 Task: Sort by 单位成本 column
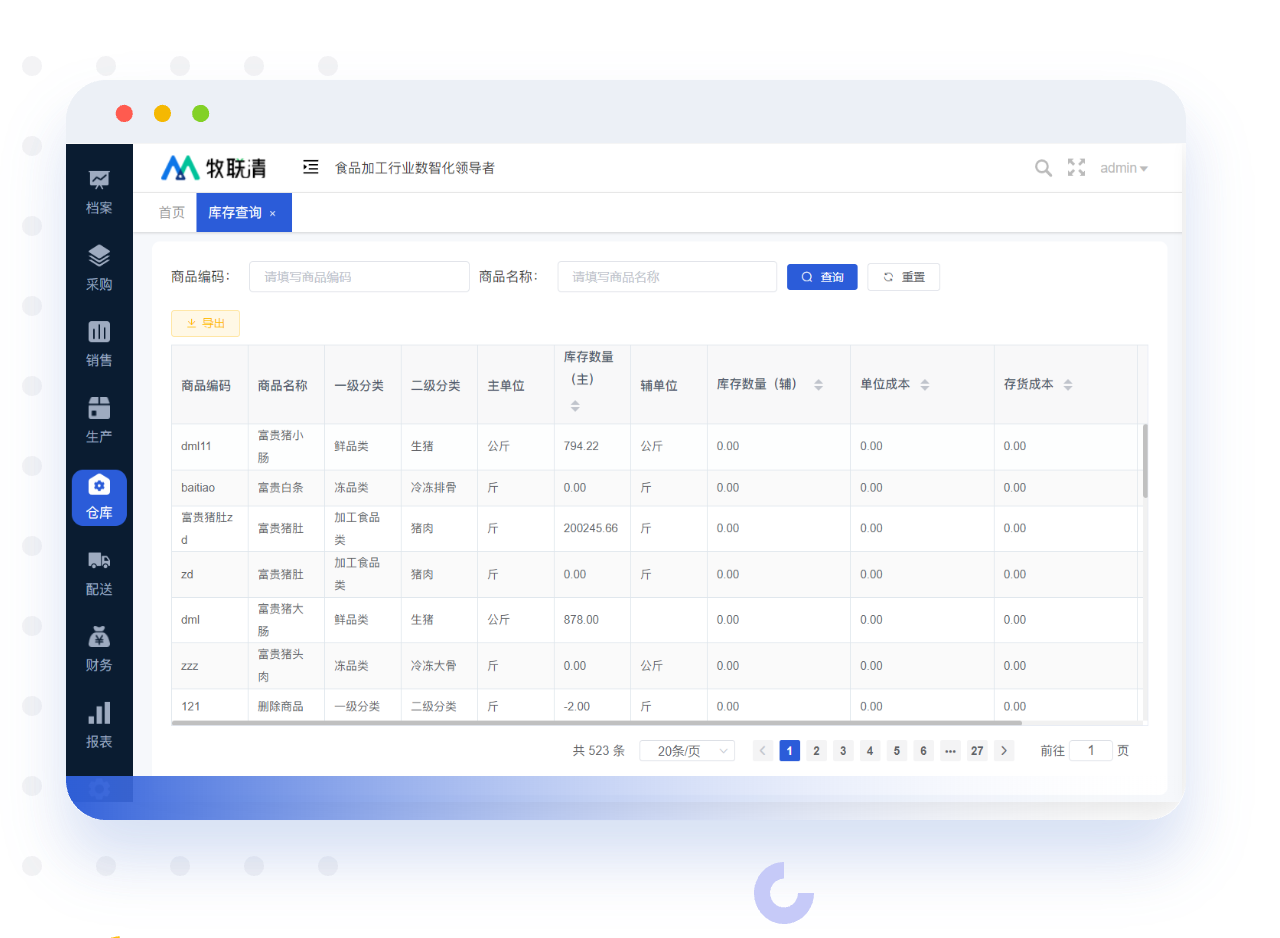pos(924,385)
